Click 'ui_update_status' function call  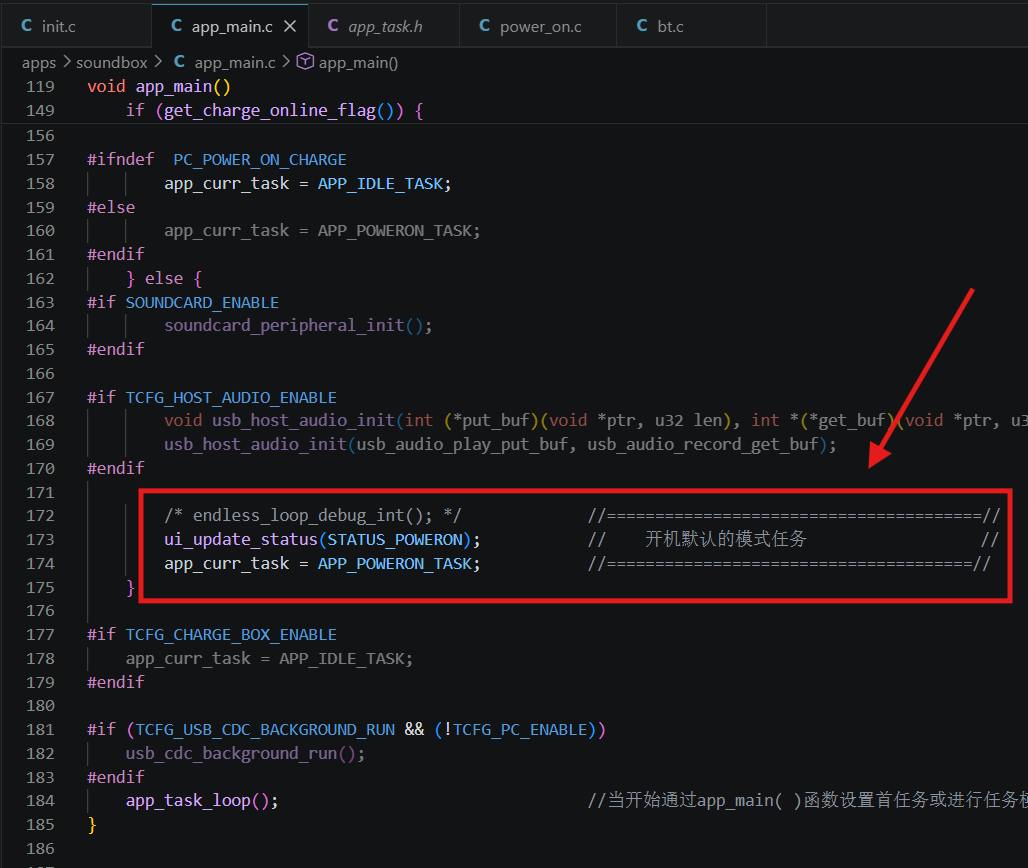click(241, 540)
